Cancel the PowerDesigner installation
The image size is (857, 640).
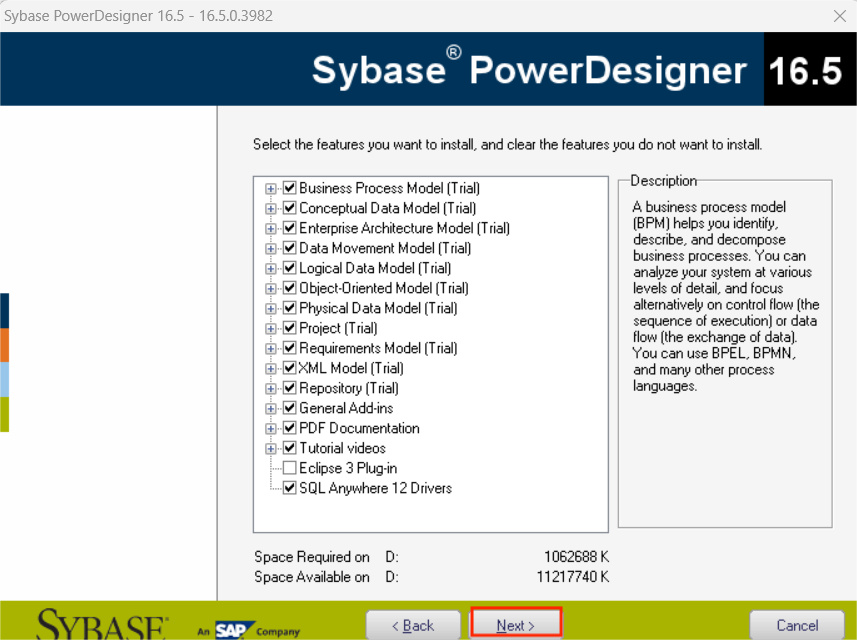coord(796,623)
